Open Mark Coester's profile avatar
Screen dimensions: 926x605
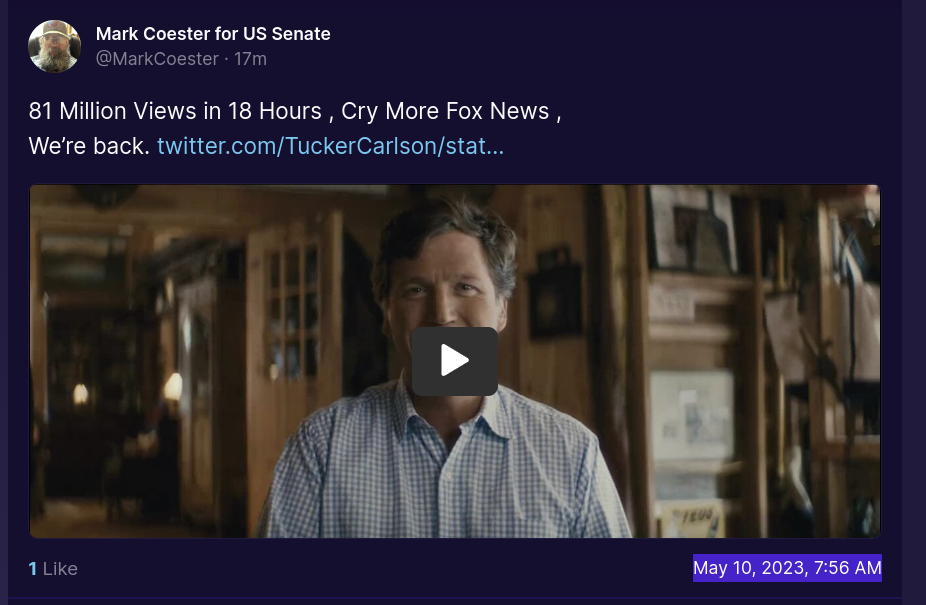(54, 46)
